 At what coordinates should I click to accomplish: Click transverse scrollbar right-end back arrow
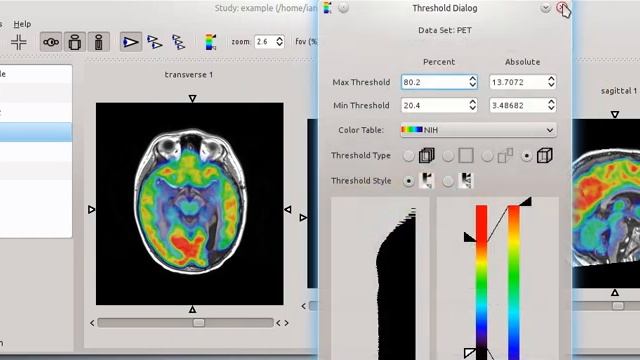coord(278,323)
